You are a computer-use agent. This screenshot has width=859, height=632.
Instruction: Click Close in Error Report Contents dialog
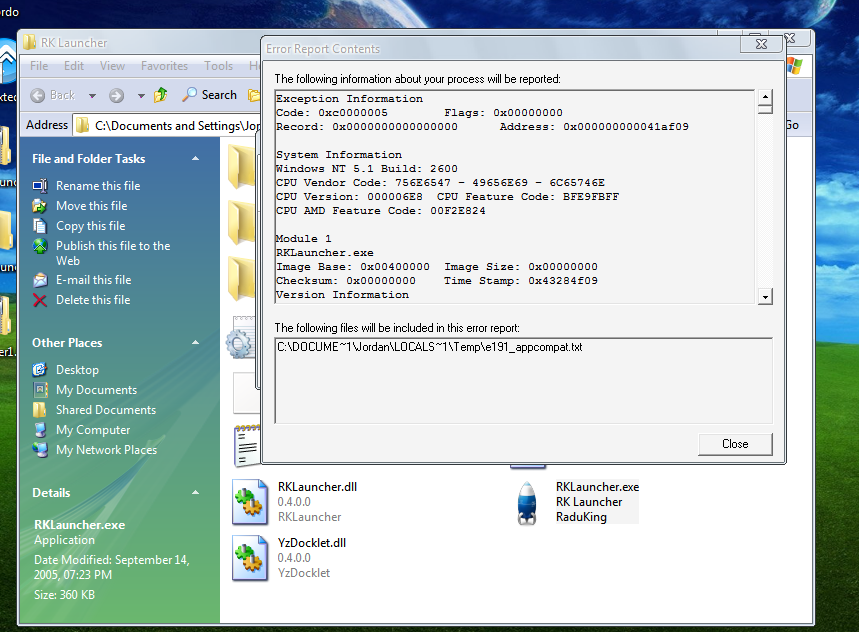735,444
